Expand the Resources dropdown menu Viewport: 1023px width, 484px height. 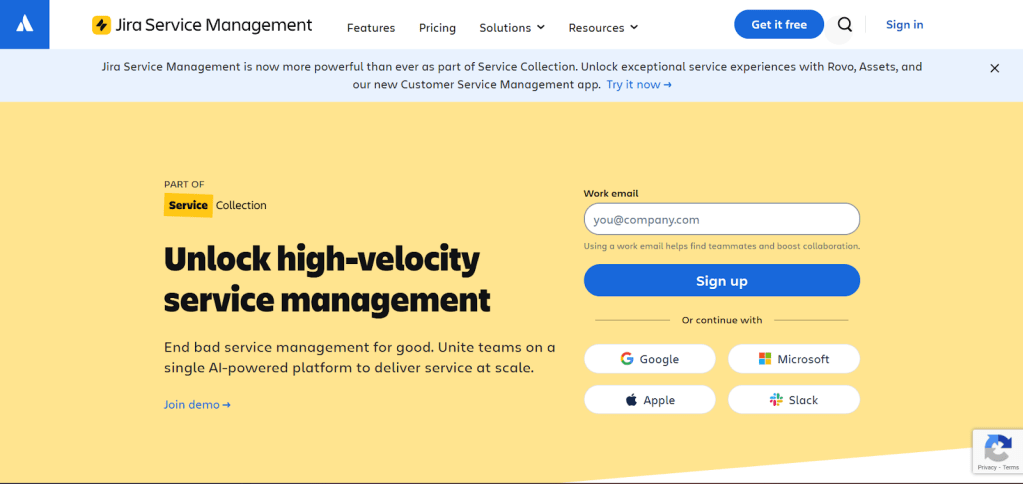[603, 28]
